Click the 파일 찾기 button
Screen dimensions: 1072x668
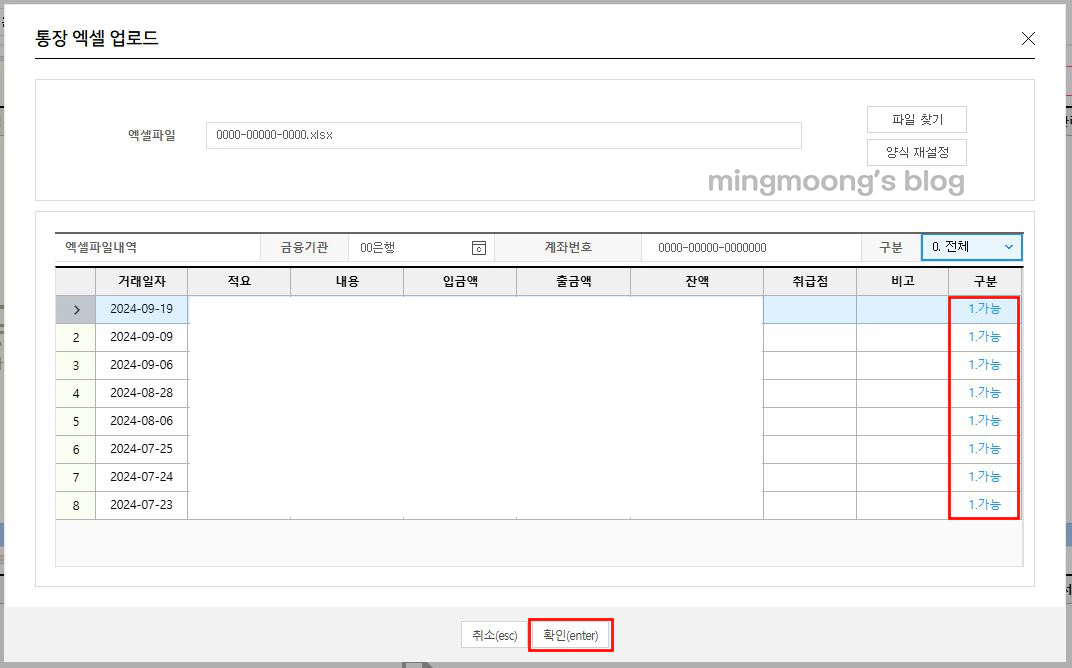pyautogui.click(x=915, y=119)
